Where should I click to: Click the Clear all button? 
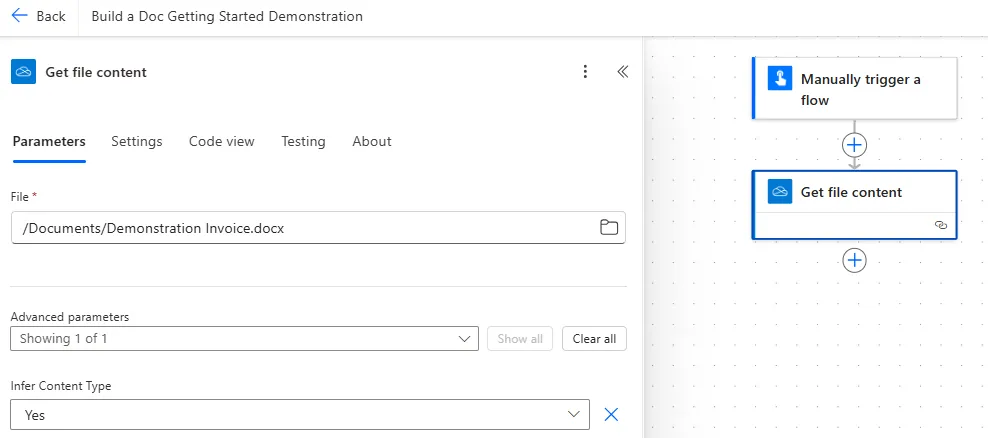pos(594,338)
